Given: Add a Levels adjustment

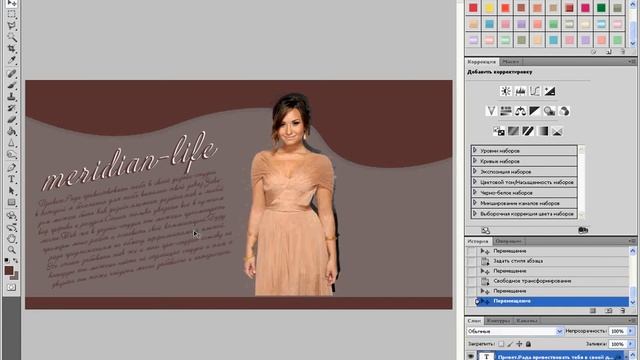Looking at the screenshot, I should click(520, 91).
